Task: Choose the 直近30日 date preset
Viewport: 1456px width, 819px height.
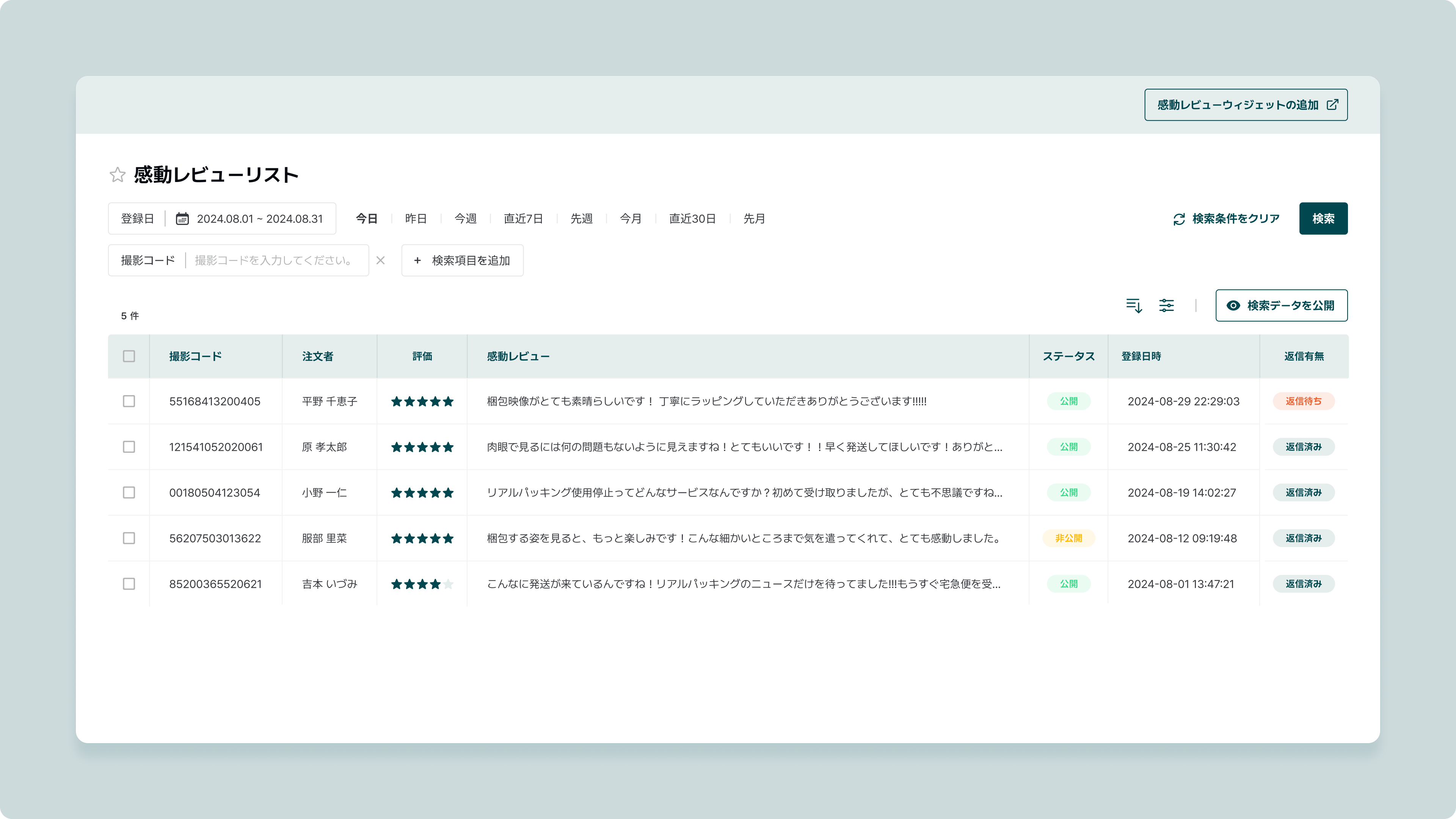Action: (x=692, y=219)
